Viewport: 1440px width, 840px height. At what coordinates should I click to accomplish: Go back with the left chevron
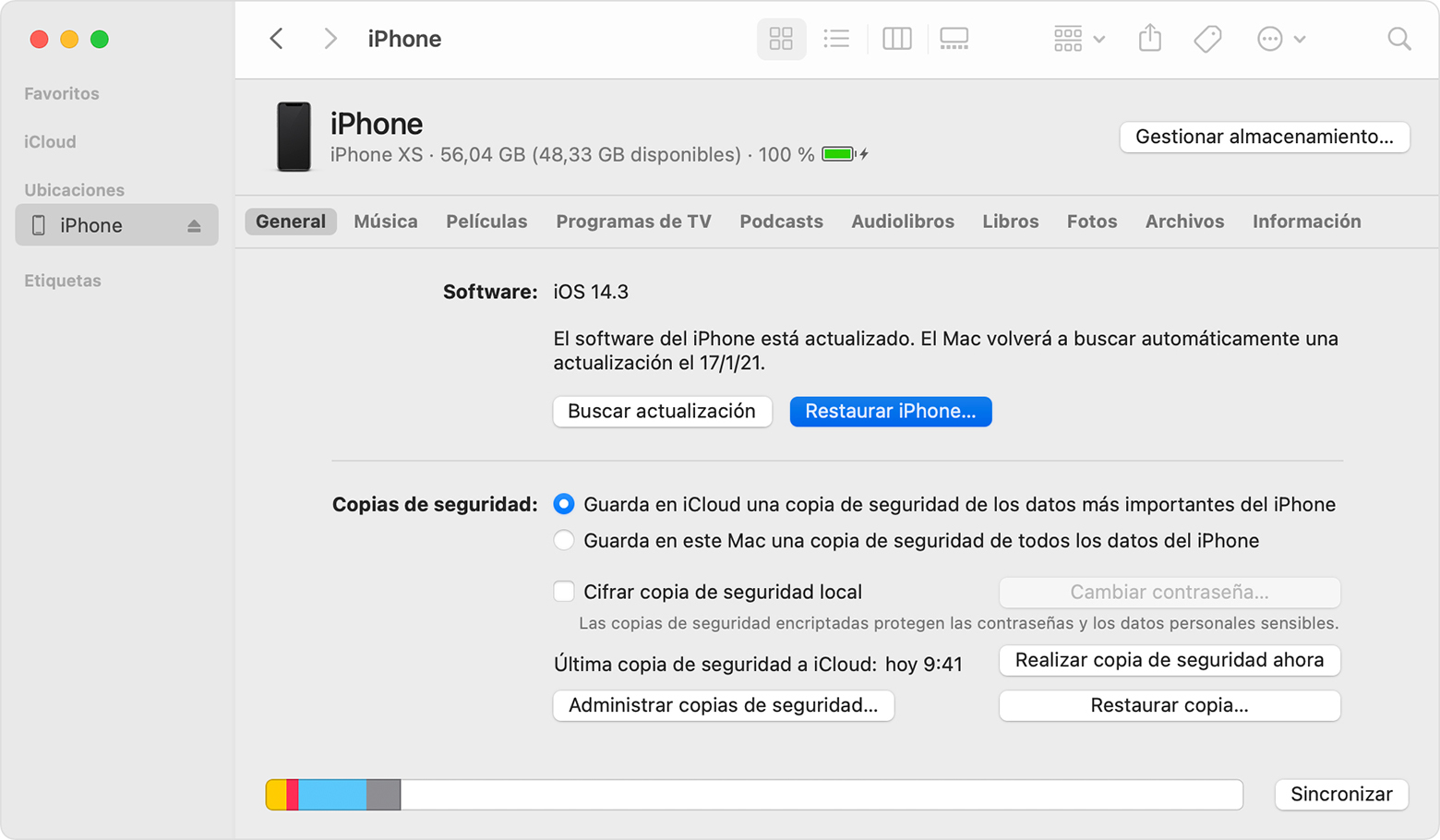pyautogui.click(x=276, y=39)
